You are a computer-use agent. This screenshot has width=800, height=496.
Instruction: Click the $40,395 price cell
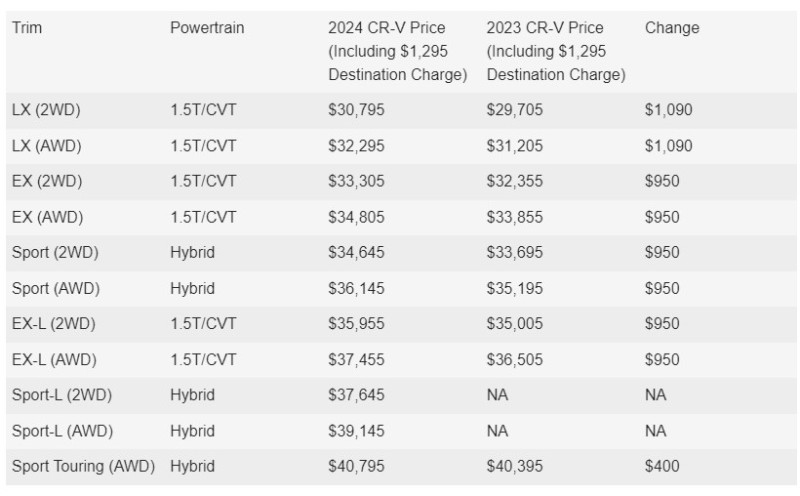click(x=515, y=466)
